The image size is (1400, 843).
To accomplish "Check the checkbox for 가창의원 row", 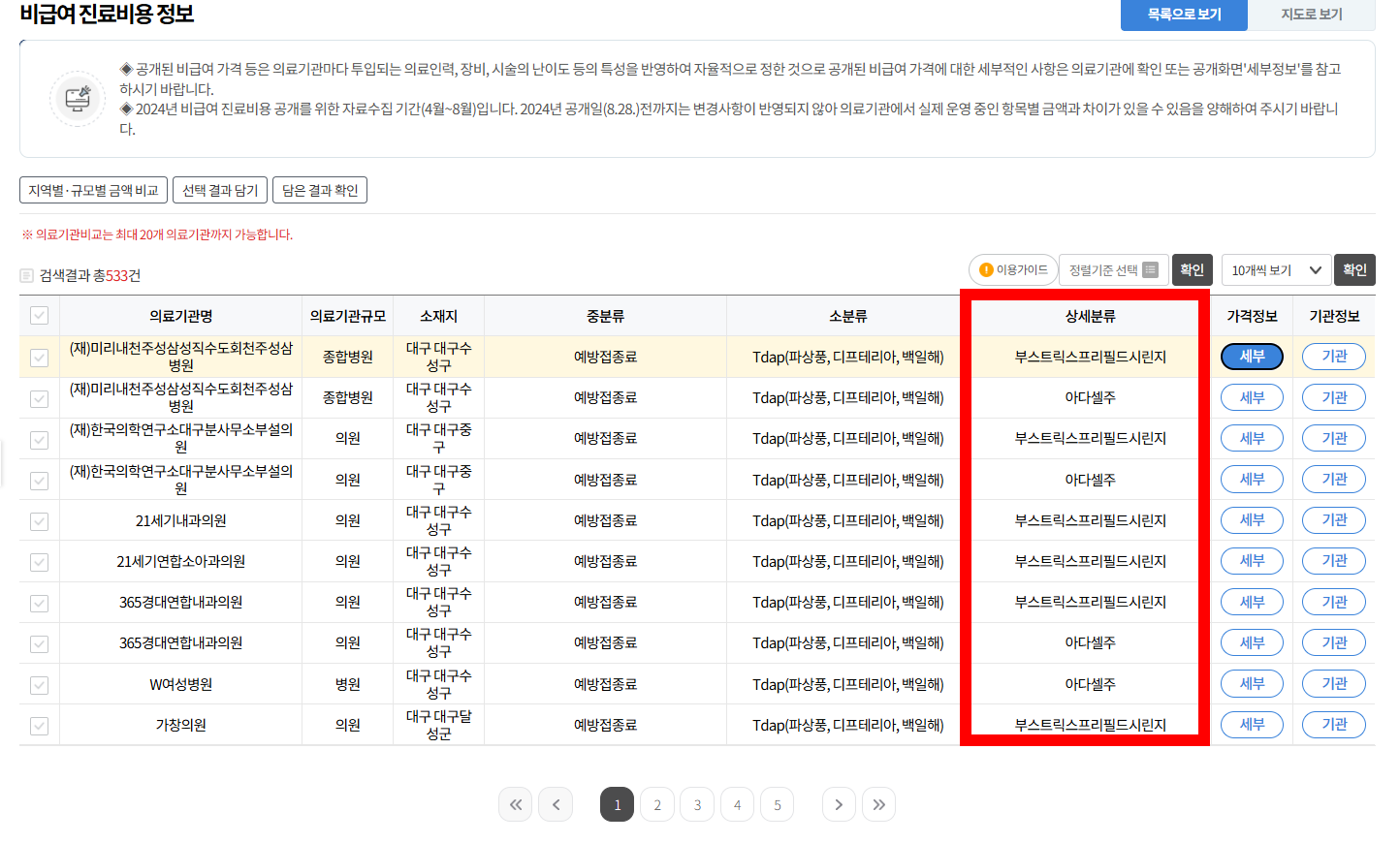I will click(39, 724).
